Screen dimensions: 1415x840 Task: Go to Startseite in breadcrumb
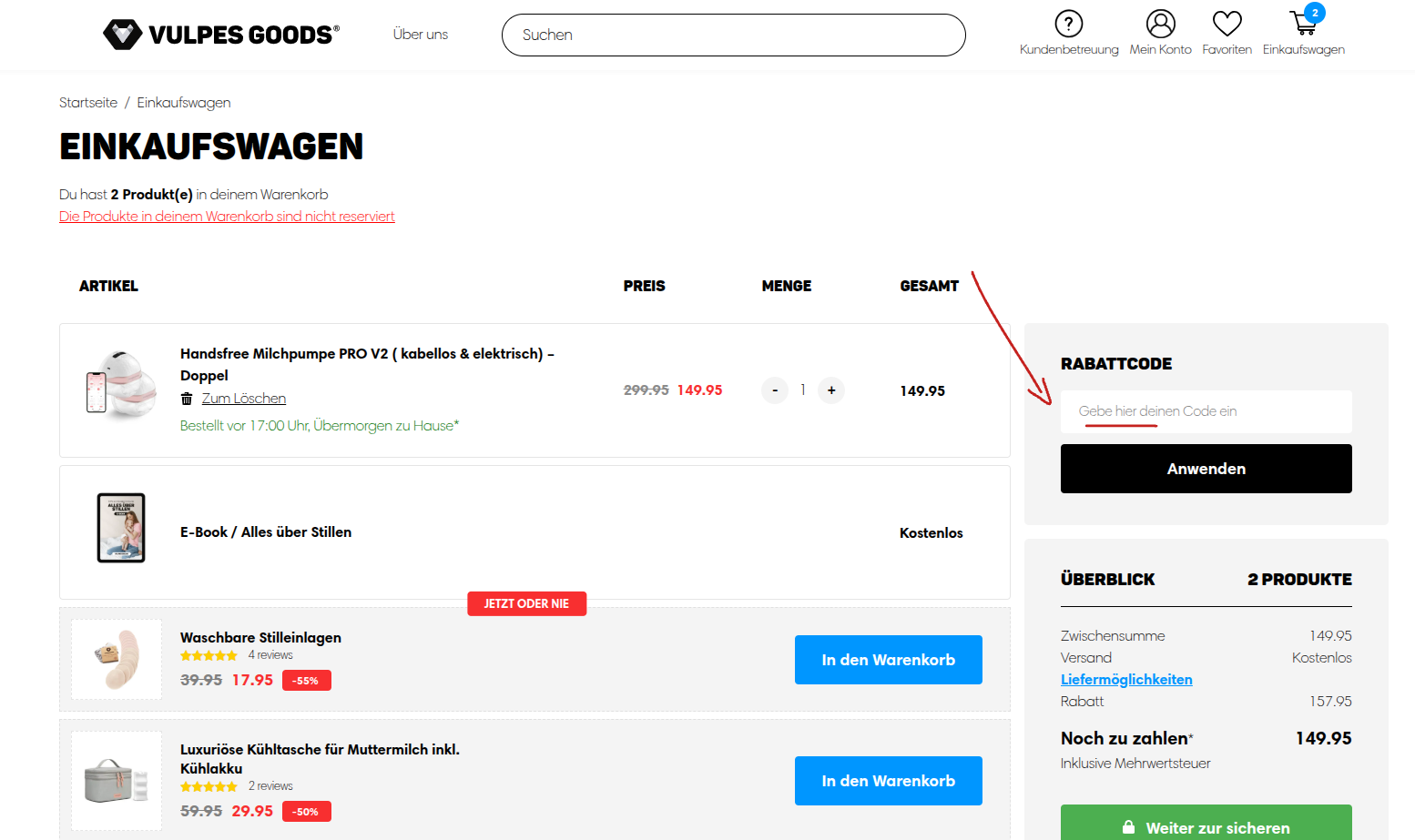click(x=88, y=103)
